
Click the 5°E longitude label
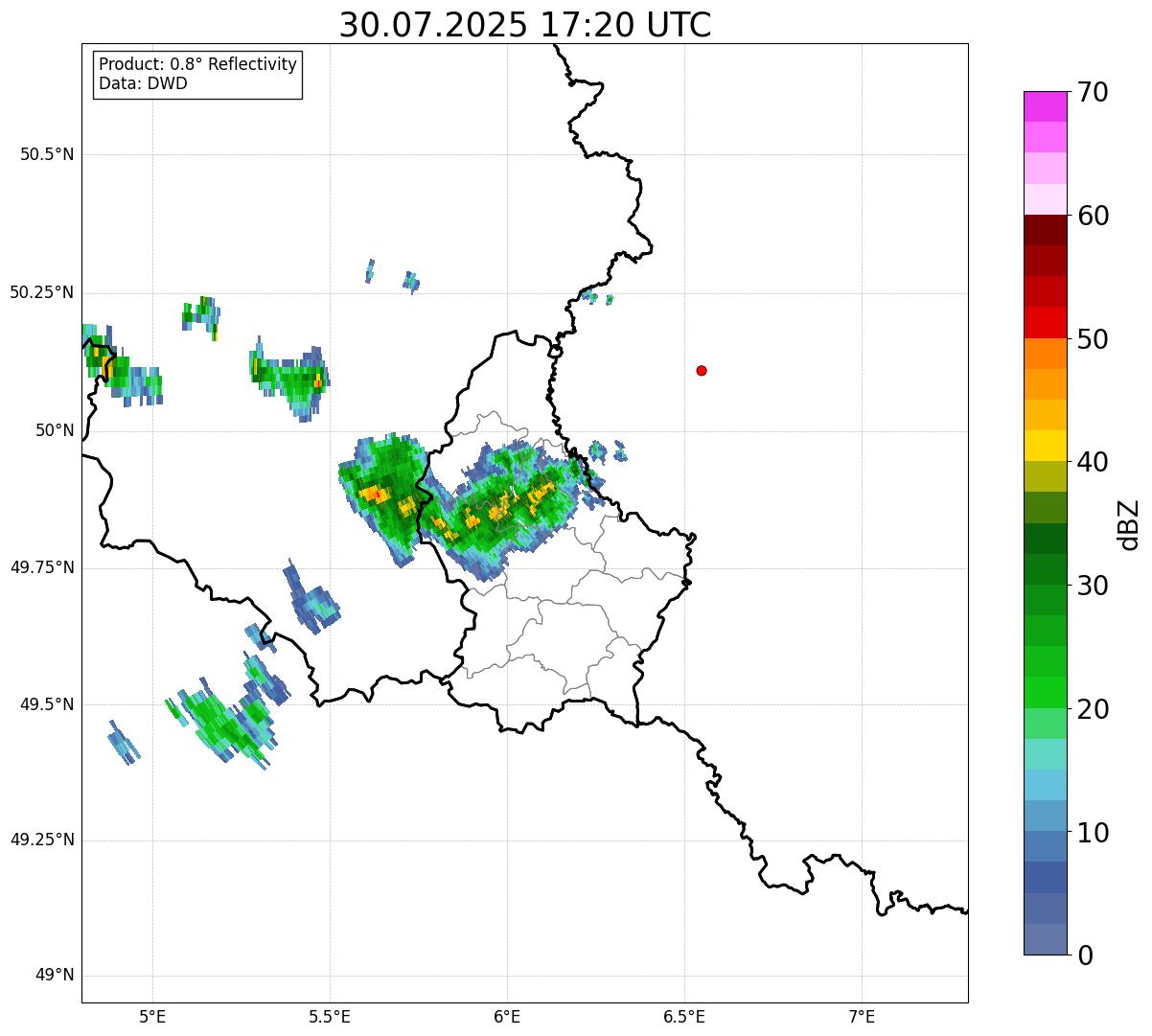click(x=153, y=1017)
